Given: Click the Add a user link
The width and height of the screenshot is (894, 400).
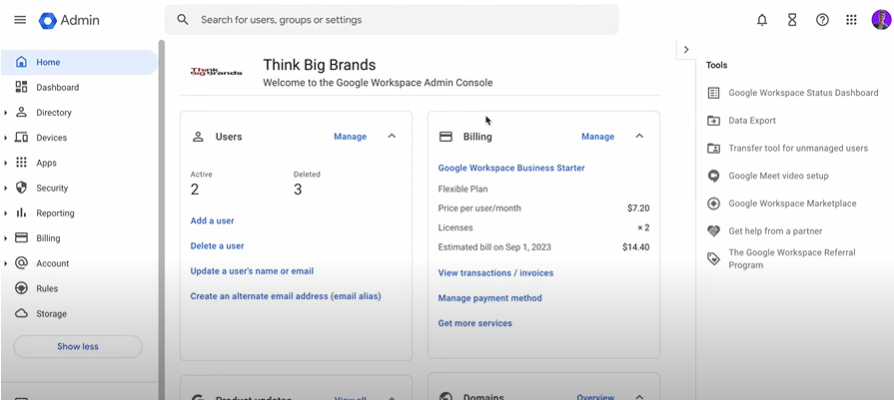Looking at the screenshot, I should tap(212, 220).
